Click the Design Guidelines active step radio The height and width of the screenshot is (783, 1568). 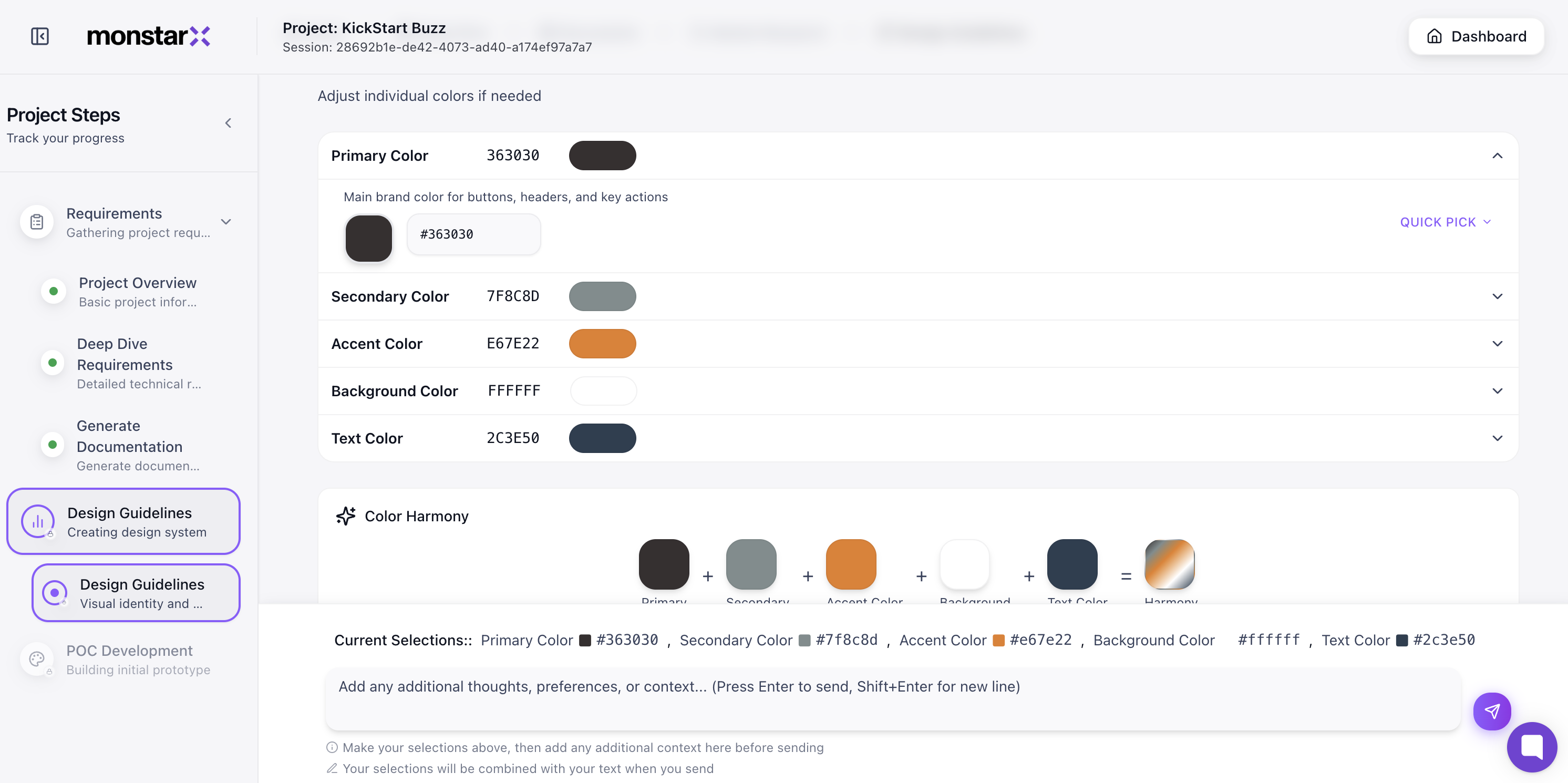click(54, 592)
